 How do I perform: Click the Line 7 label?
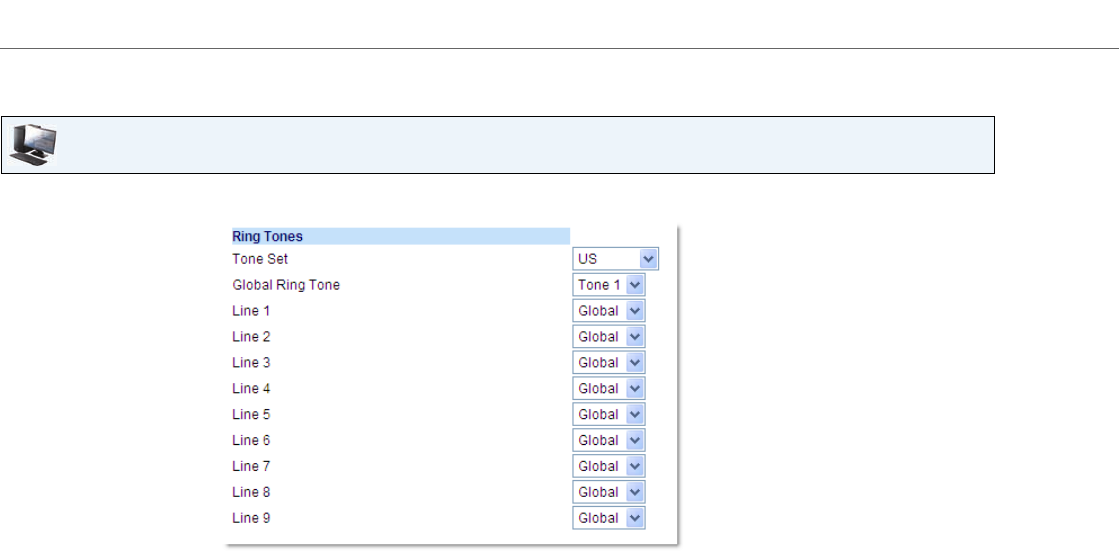(250, 466)
